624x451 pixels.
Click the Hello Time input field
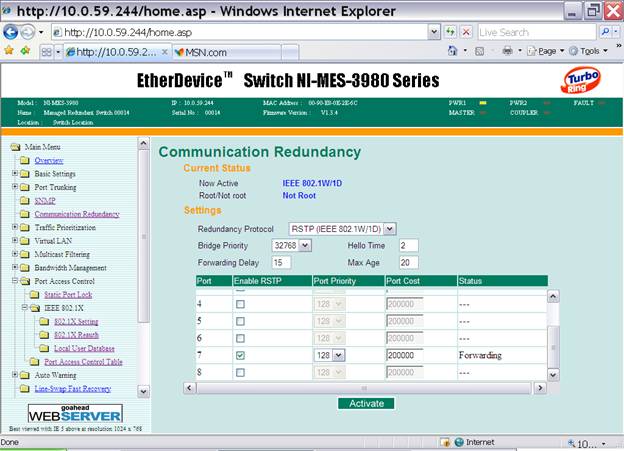pos(408,245)
